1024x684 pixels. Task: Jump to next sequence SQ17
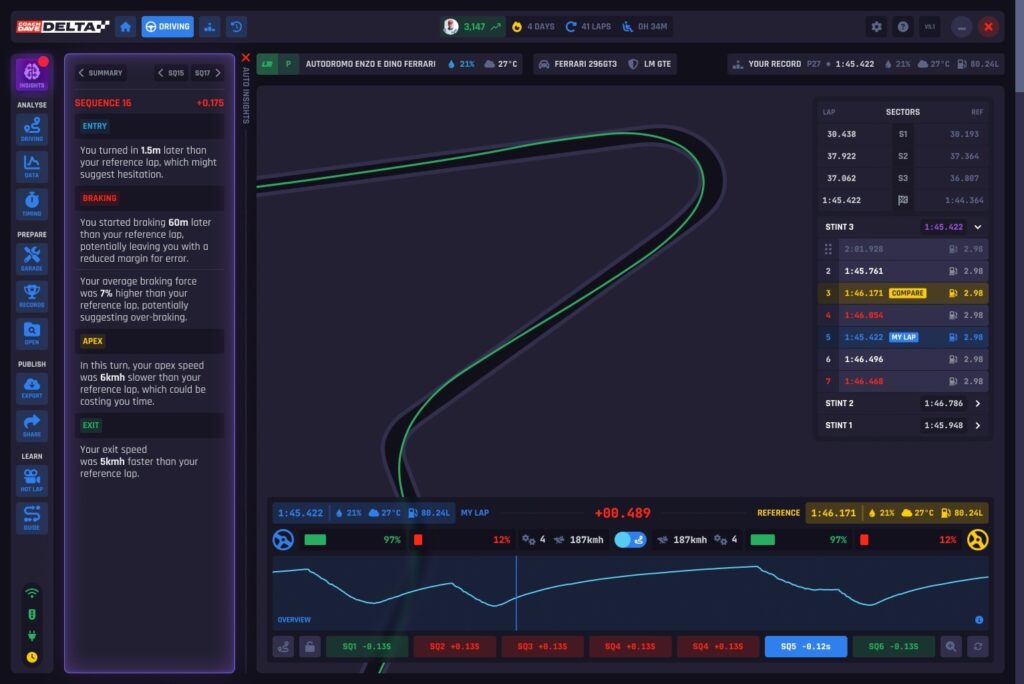(207, 73)
